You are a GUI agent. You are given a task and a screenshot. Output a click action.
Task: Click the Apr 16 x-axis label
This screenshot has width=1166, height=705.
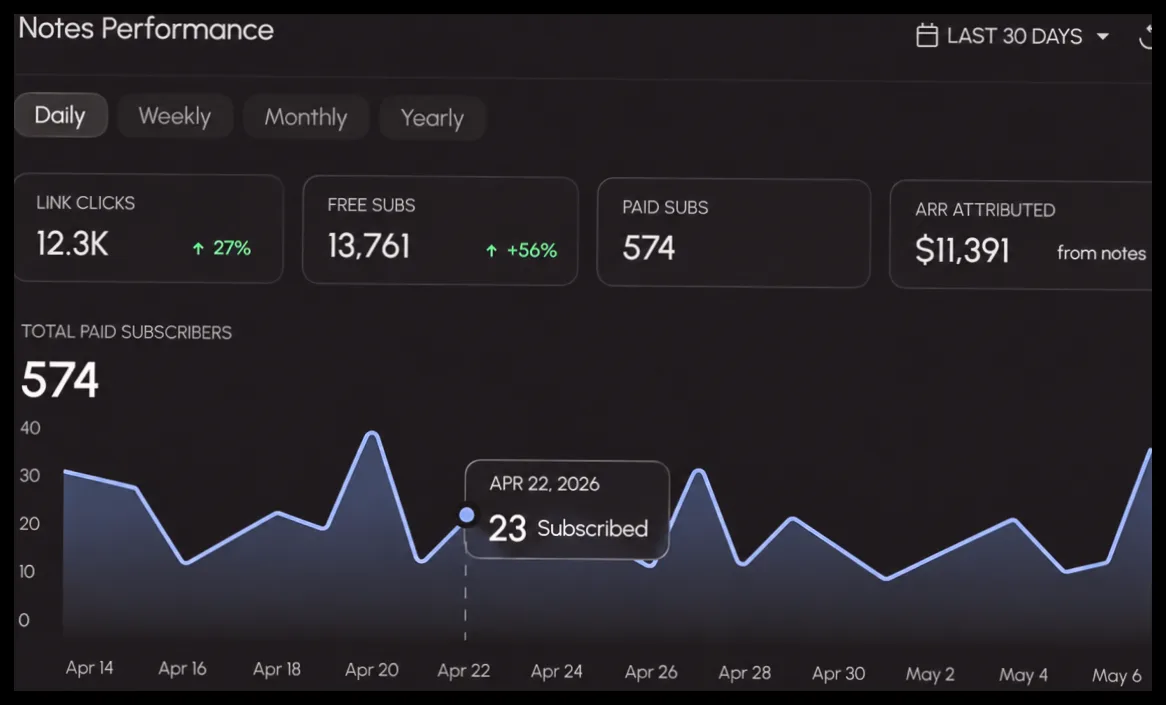[182, 669]
